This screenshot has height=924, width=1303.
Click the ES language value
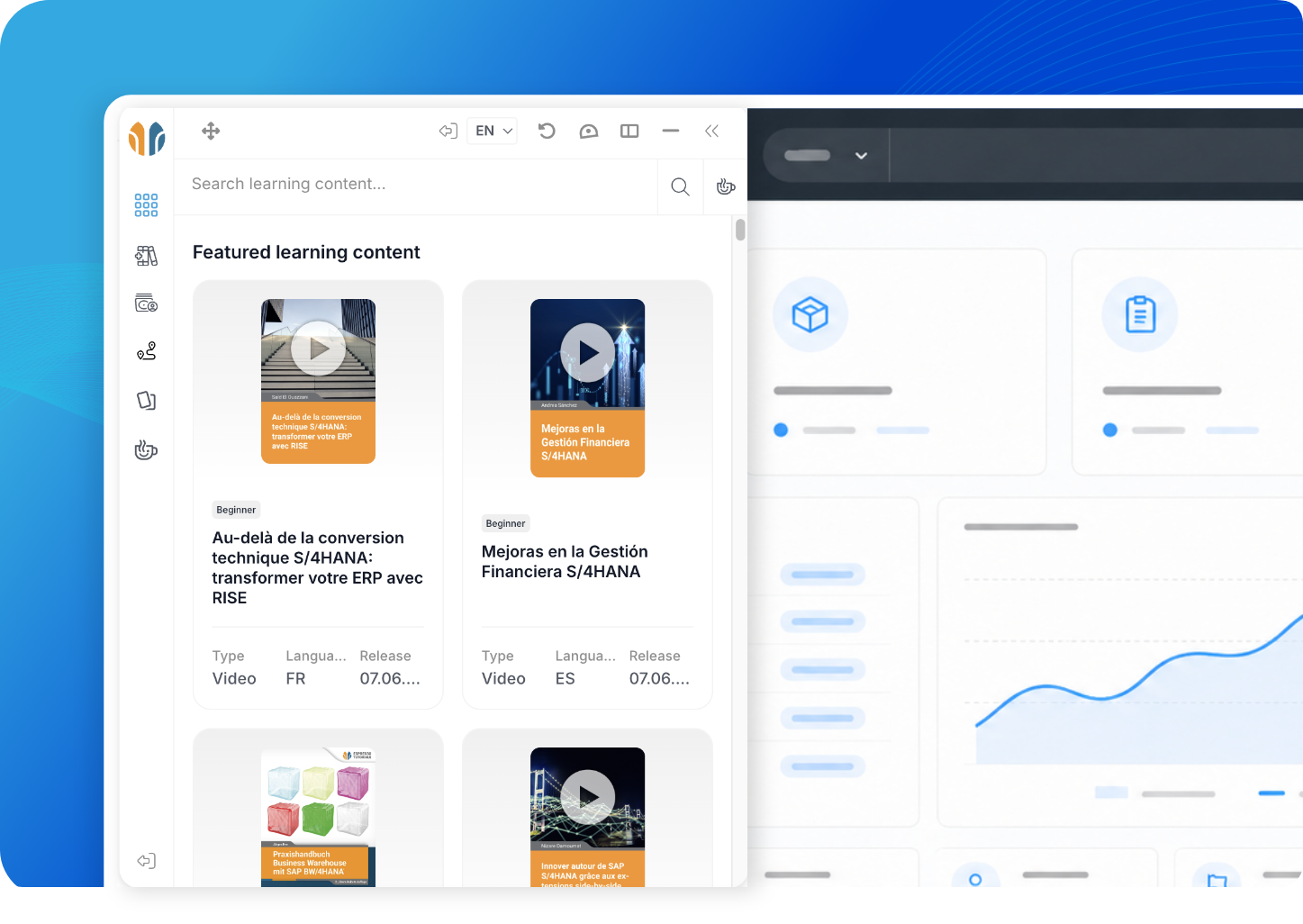[x=566, y=679]
